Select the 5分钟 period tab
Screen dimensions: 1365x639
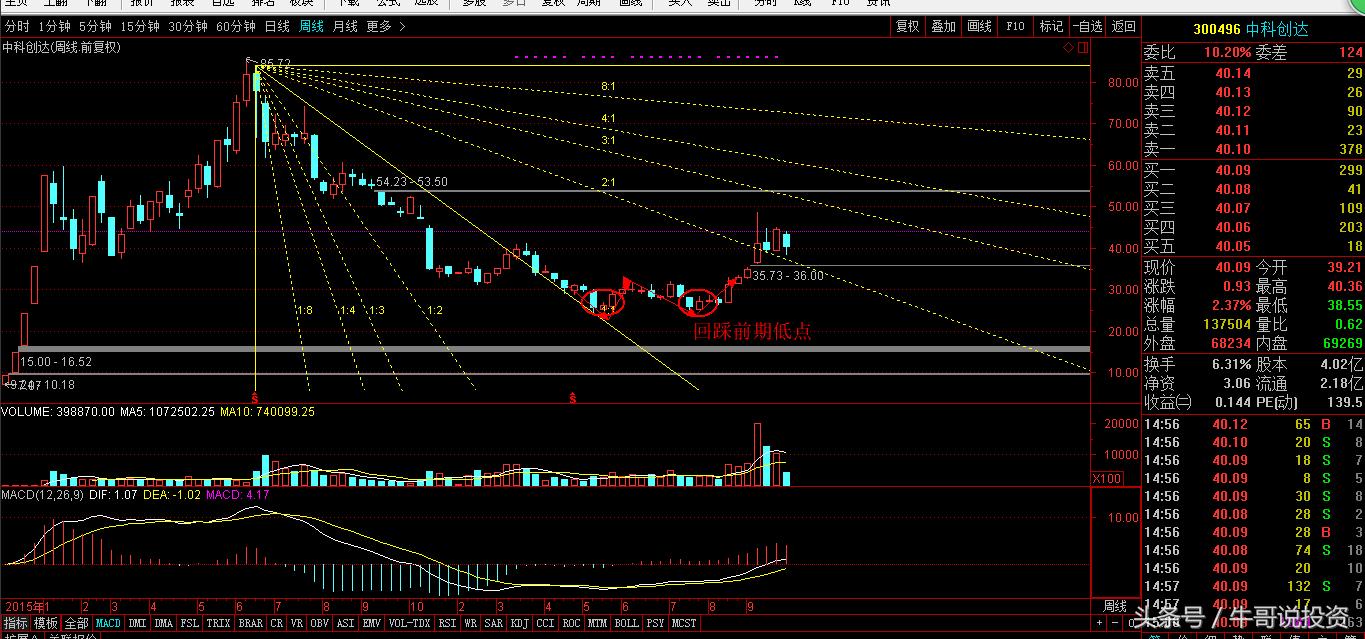tap(94, 27)
